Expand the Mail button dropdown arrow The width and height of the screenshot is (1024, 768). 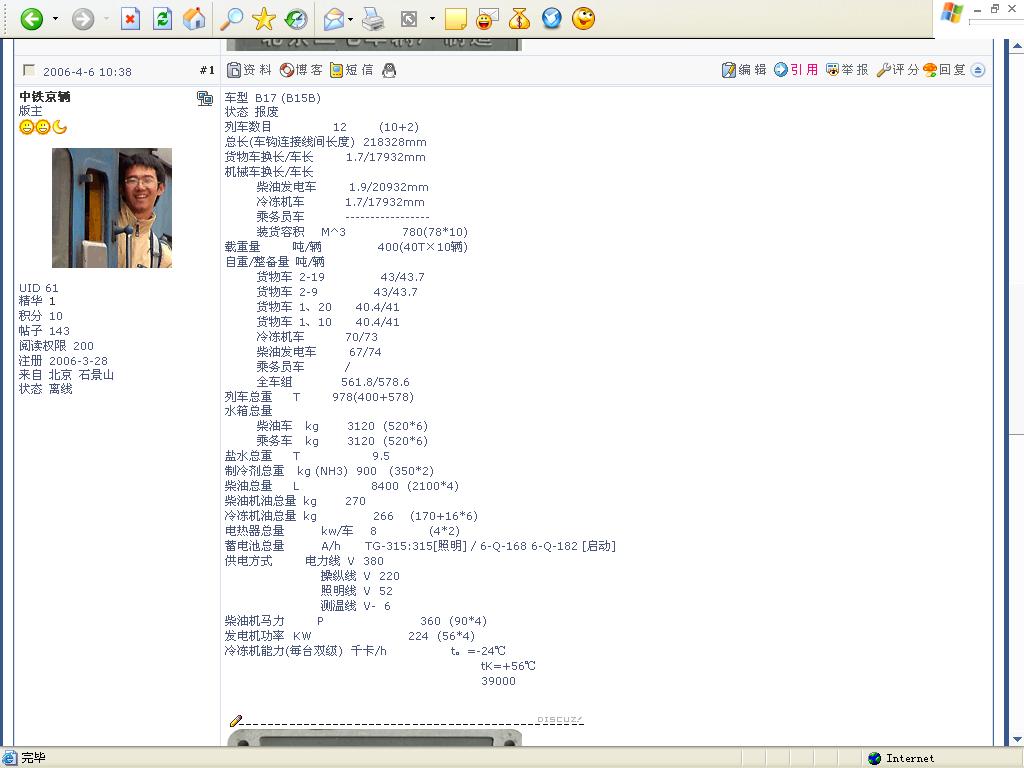351,19
